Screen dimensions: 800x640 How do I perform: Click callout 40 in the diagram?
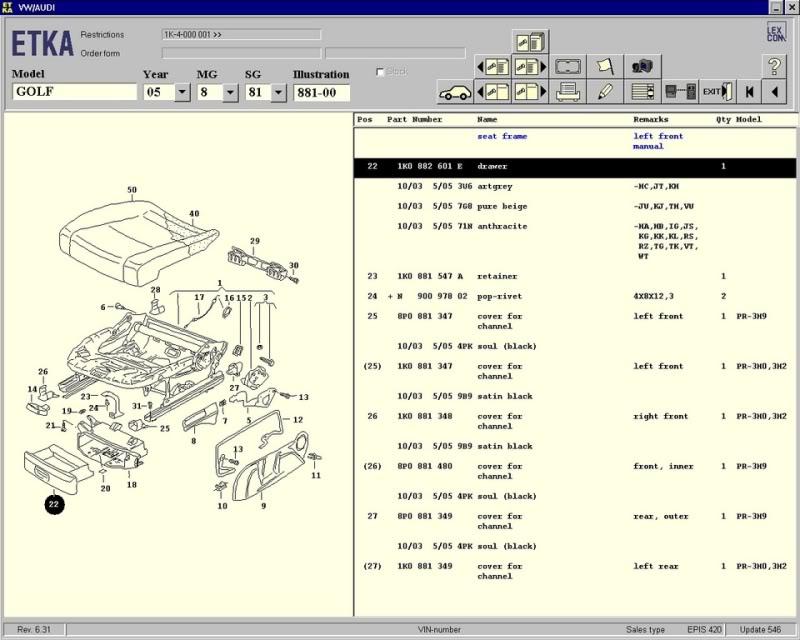pyautogui.click(x=194, y=214)
